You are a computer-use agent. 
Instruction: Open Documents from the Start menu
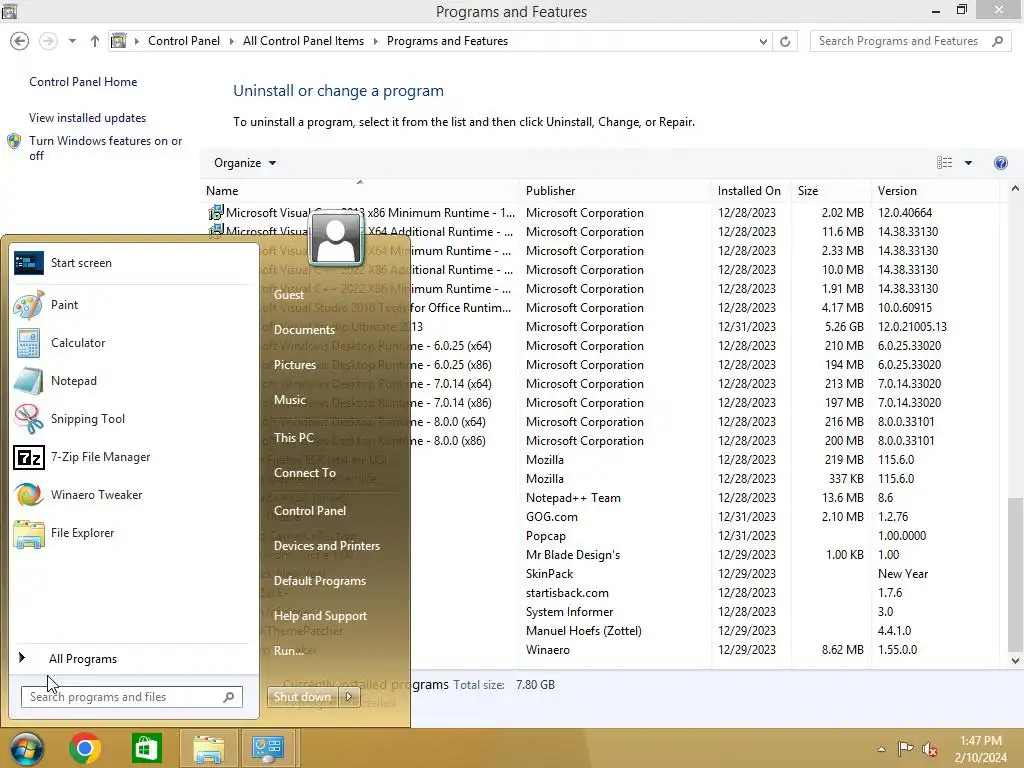[304, 330]
